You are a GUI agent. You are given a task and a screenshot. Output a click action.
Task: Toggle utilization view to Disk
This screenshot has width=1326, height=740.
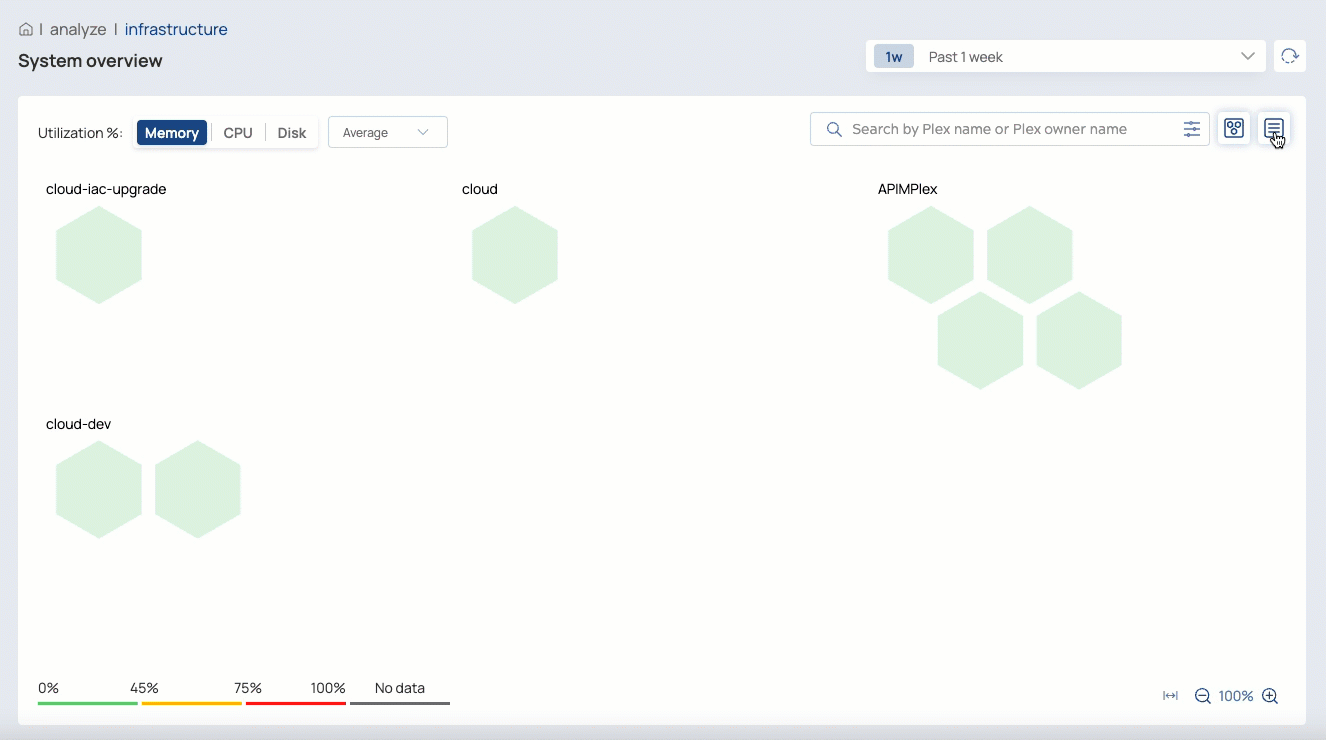(x=291, y=132)
